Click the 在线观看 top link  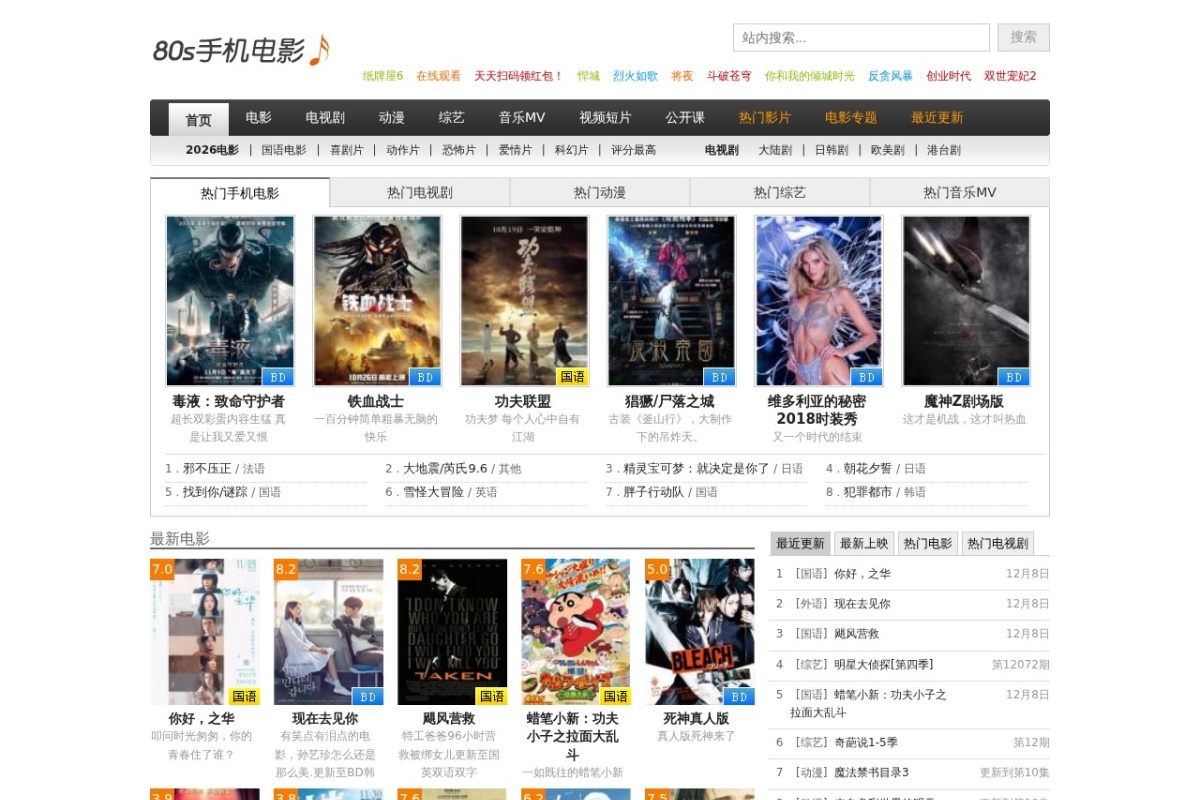[x=439, y=76]
